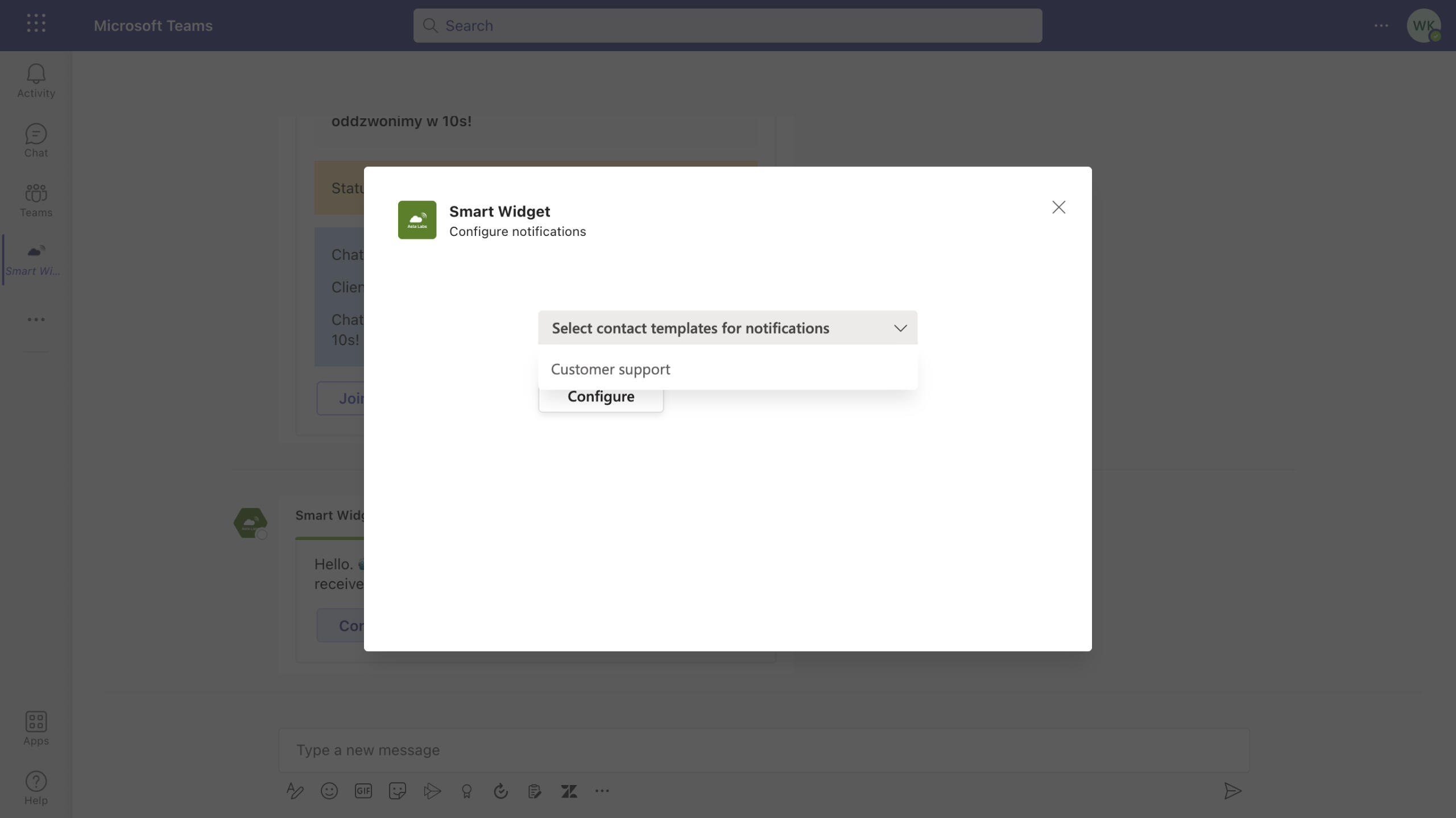Go to Chat in the sidebar

click(36, 140)
